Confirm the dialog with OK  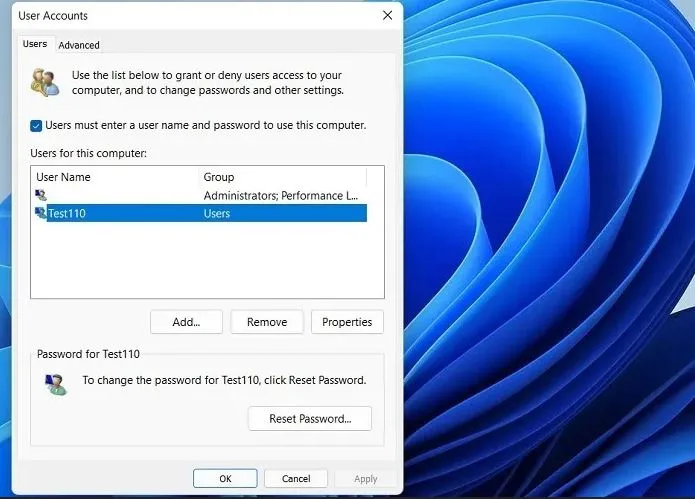pos(225,479)
